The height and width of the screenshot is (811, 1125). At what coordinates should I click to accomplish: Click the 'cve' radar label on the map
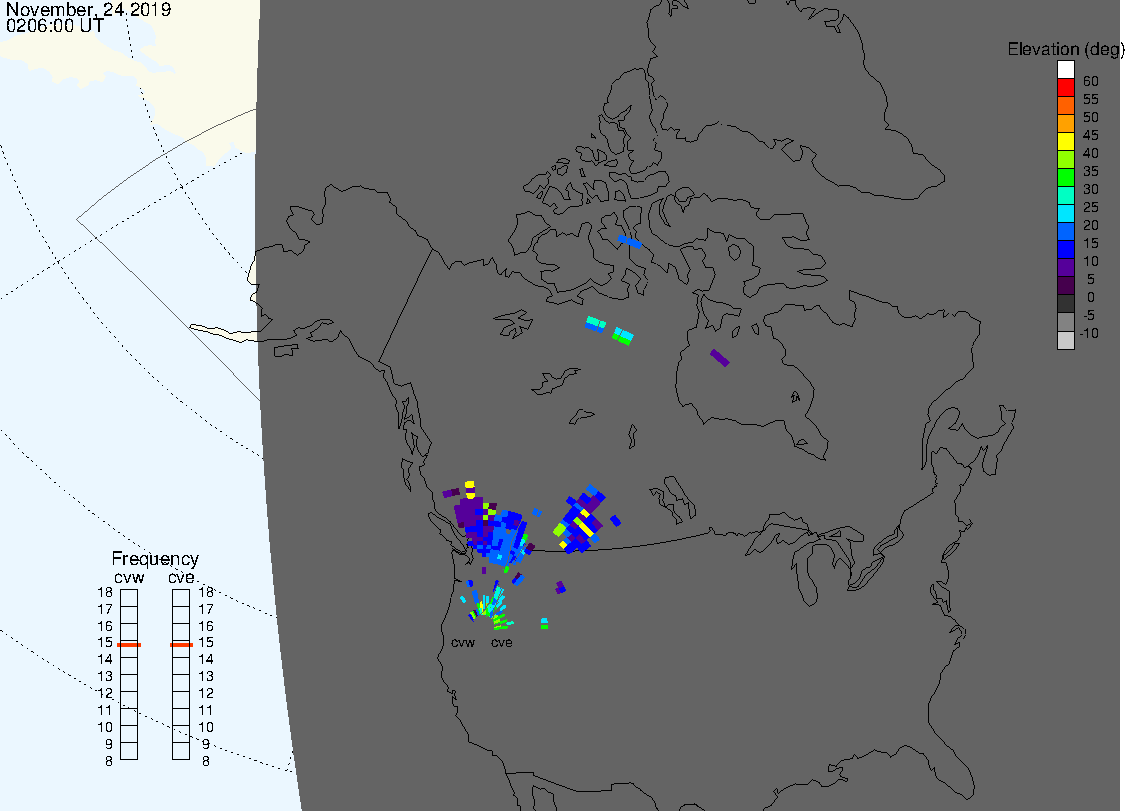pyautogui.click(x=502, y=642)
